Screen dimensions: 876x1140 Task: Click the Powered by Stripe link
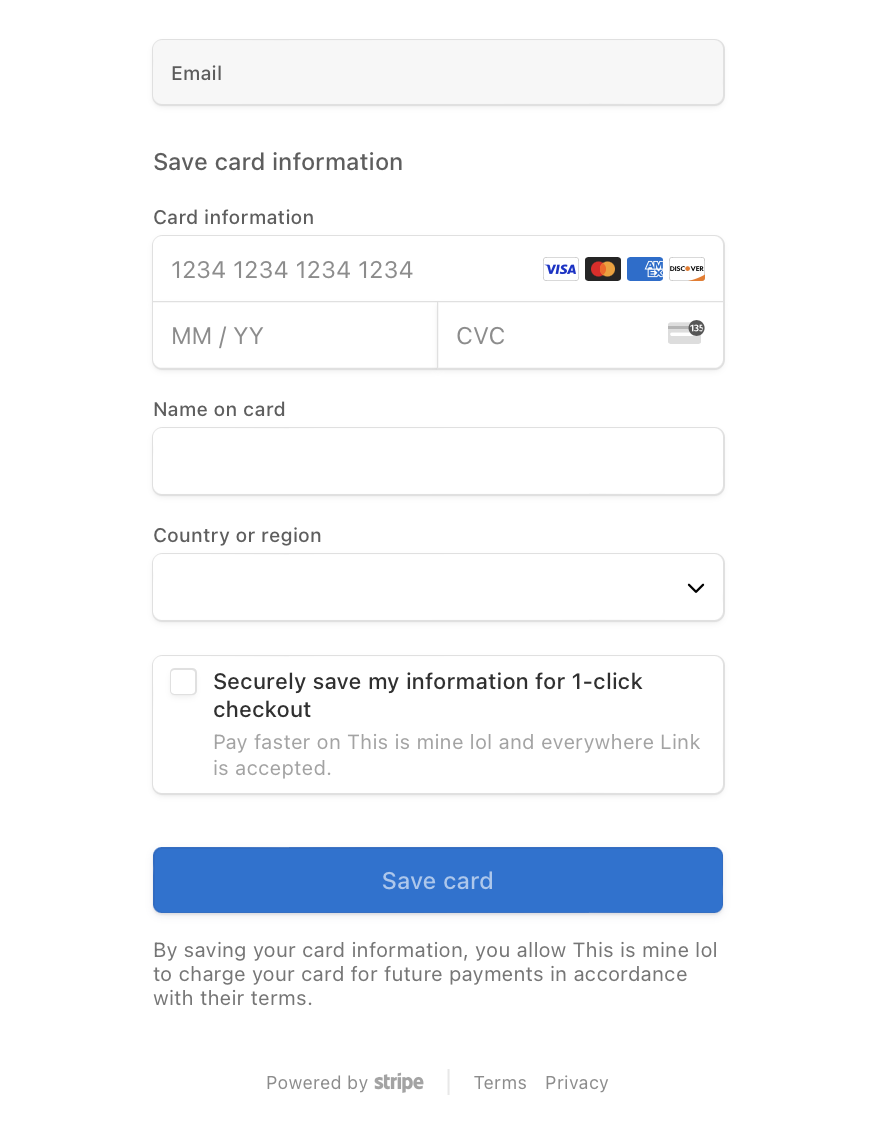tap(344, 1082)
